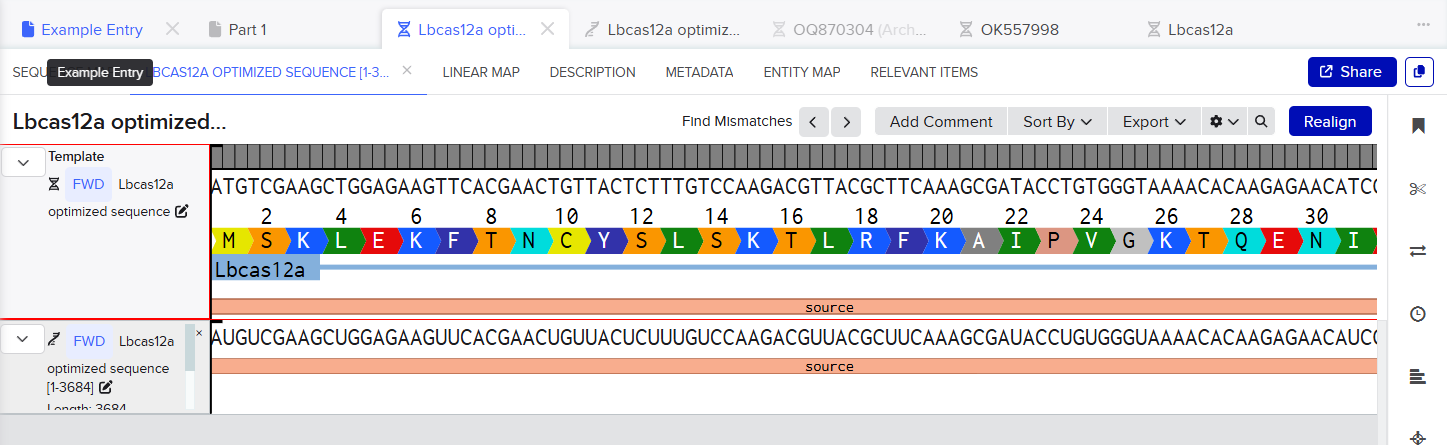The width and height of the screenshot is (1447, 445).
Task: Remove the second aligned sequence with x
Action: tap(198, 333)
